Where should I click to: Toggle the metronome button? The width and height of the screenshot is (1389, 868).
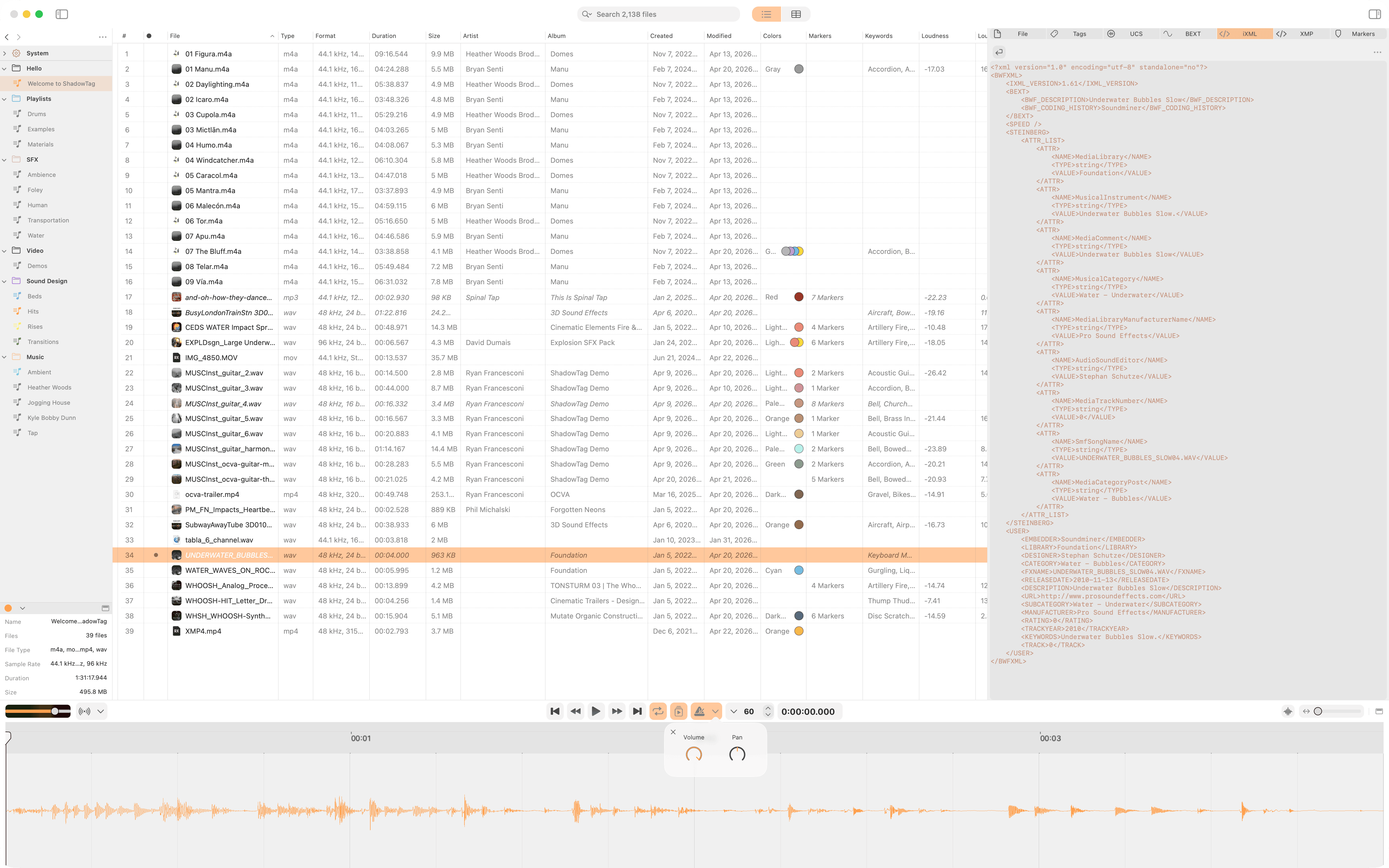[x=700, y=711]
